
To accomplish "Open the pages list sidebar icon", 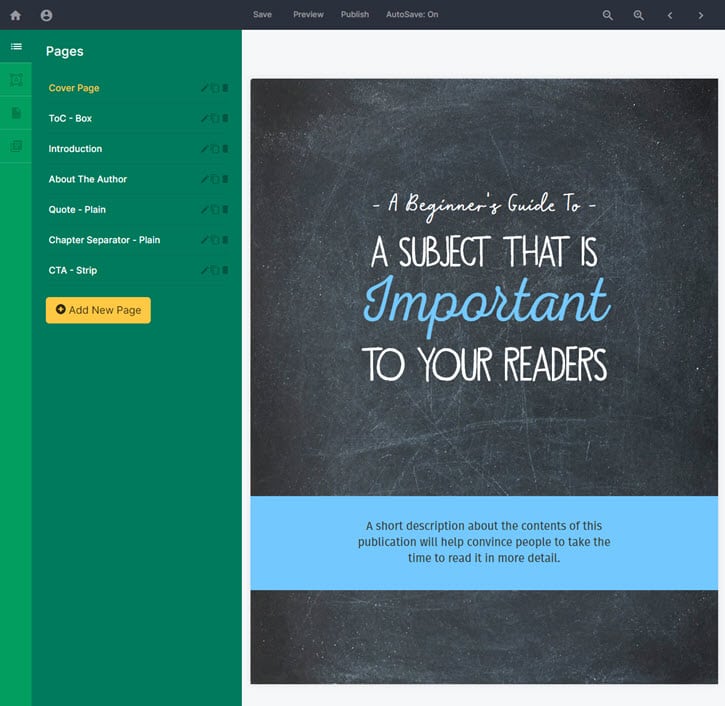I will tap(16, 47).
